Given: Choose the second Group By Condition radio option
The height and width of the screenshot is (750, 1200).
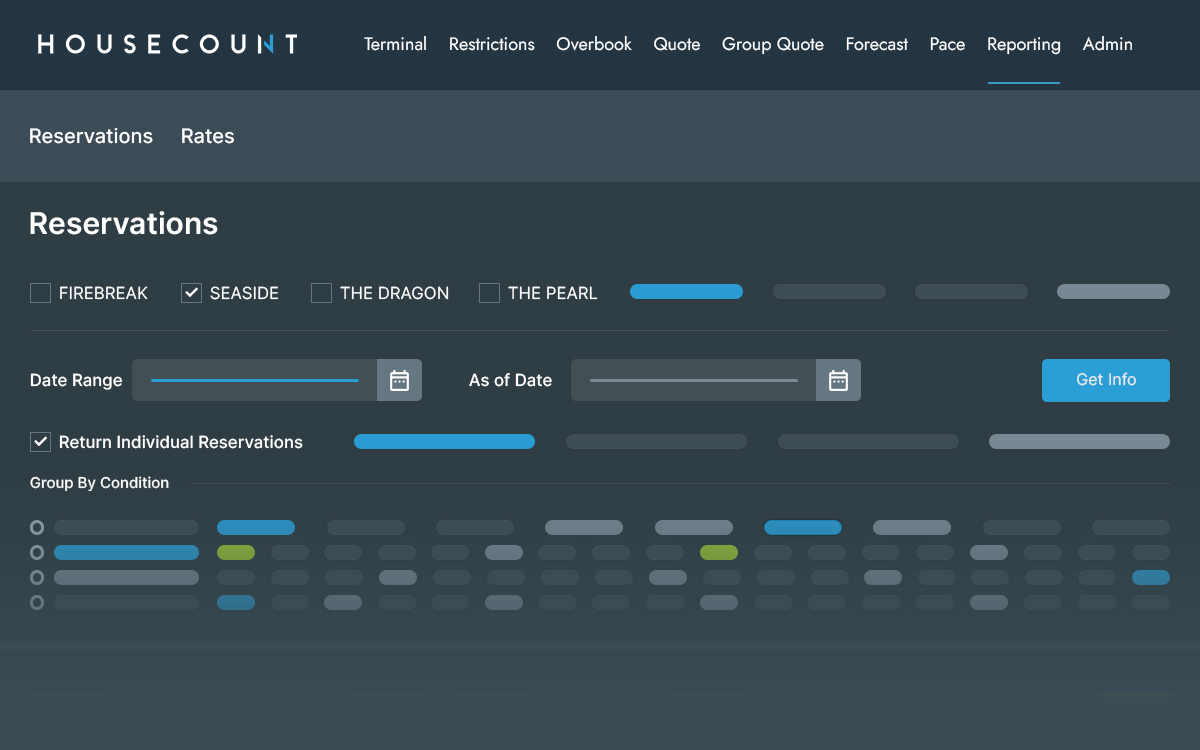Looking at the screenshot, I should pos(37,552).
